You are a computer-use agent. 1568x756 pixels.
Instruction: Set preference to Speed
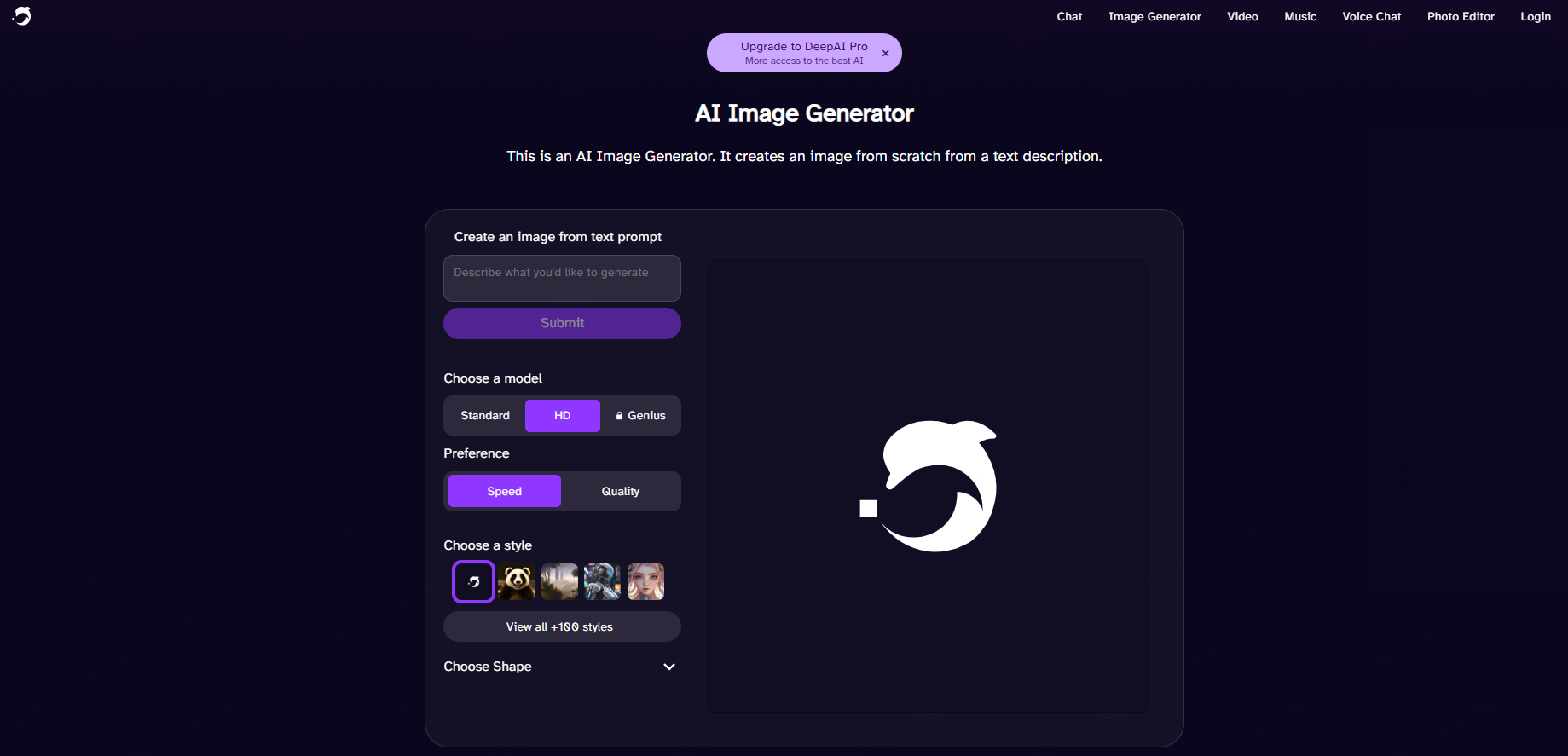[x=505, y=491]
